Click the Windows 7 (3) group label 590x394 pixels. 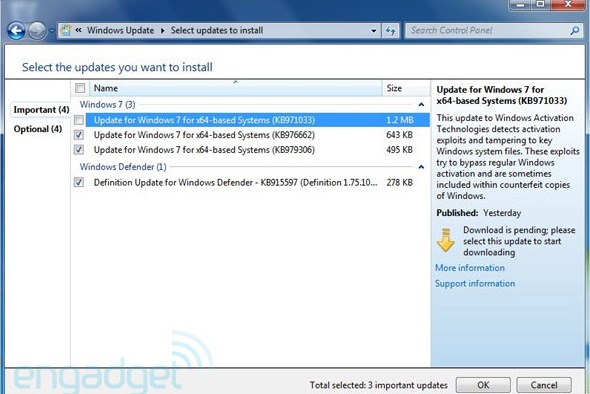[108, 105]
